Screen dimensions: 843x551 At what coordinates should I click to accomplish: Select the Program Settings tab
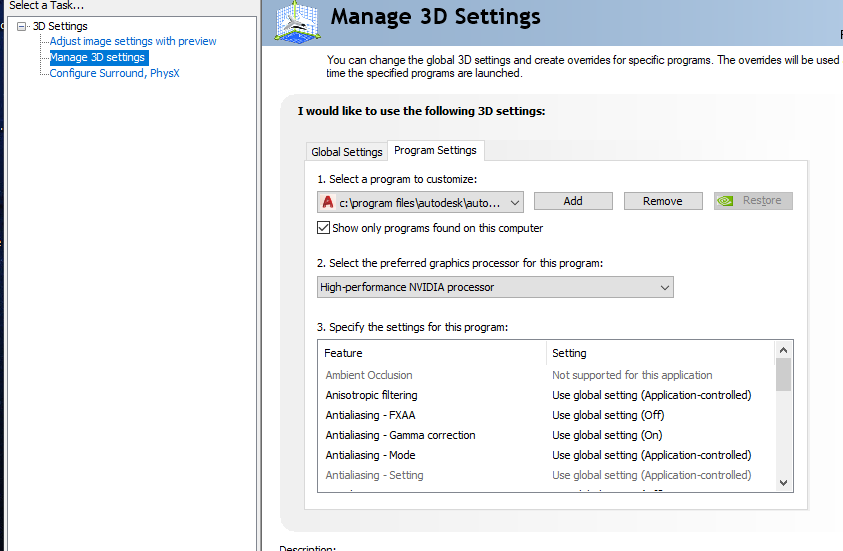click(x=435, y=151)
